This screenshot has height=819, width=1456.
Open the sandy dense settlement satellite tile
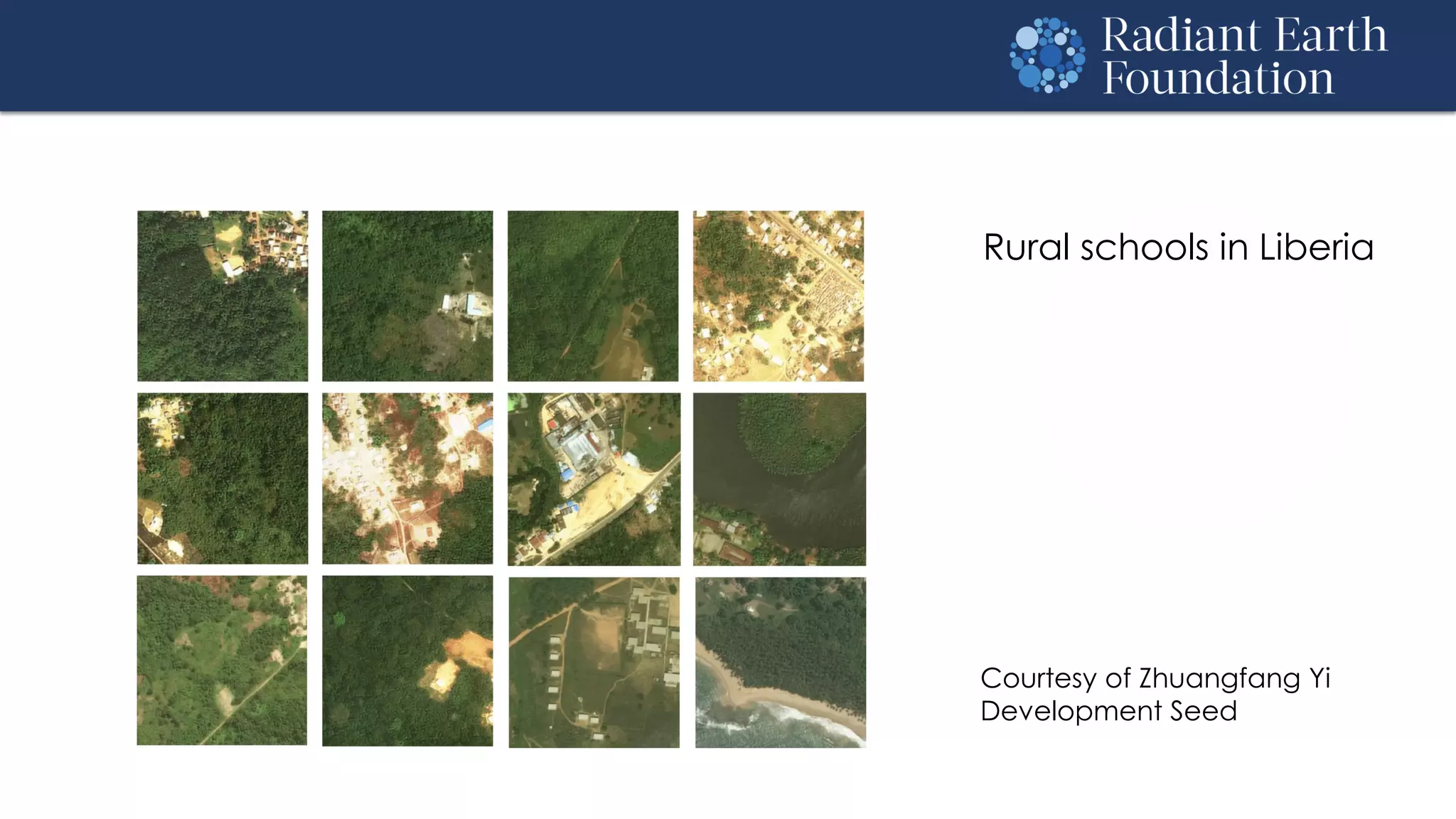tap(778, 296)
